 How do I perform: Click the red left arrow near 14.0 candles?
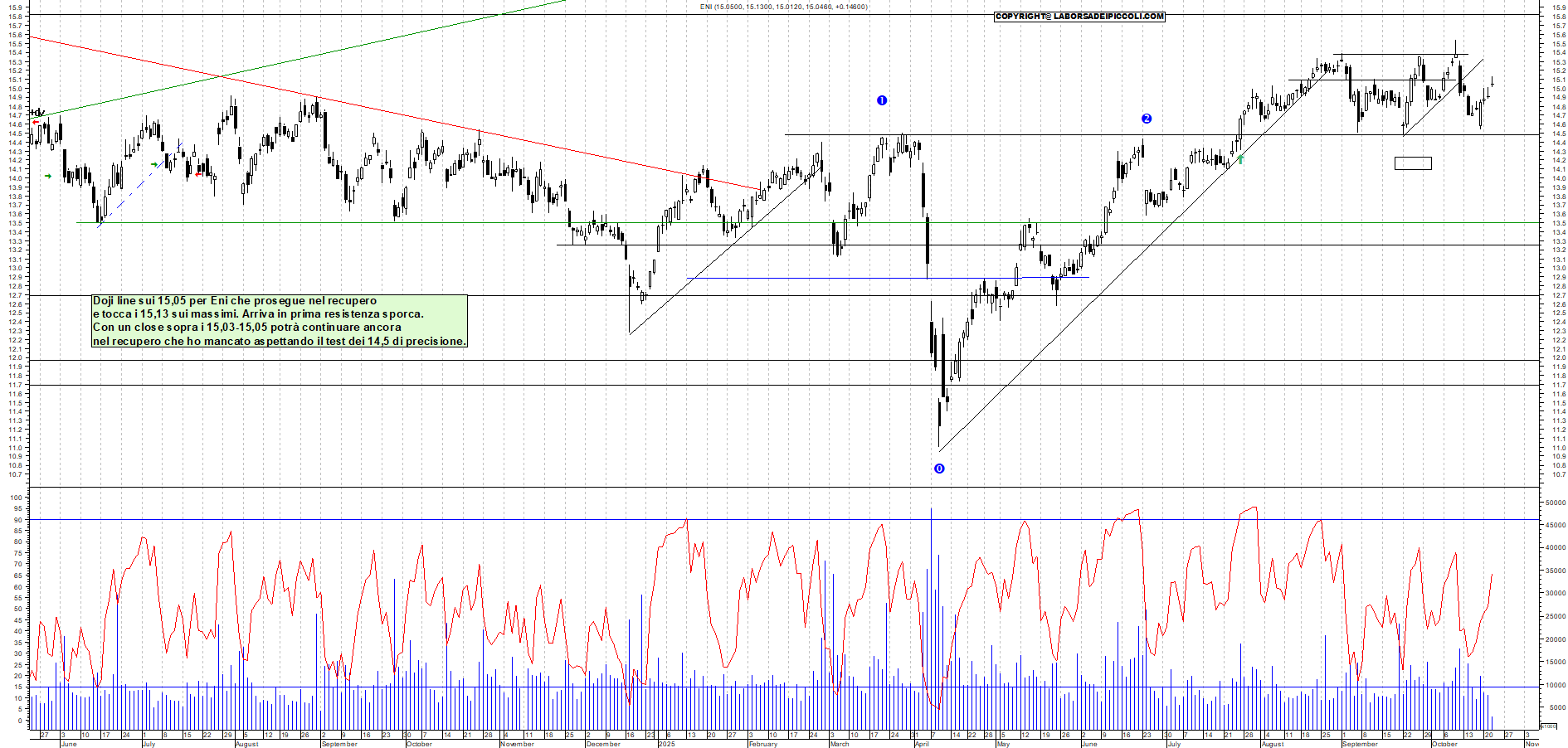coord(200,173)
